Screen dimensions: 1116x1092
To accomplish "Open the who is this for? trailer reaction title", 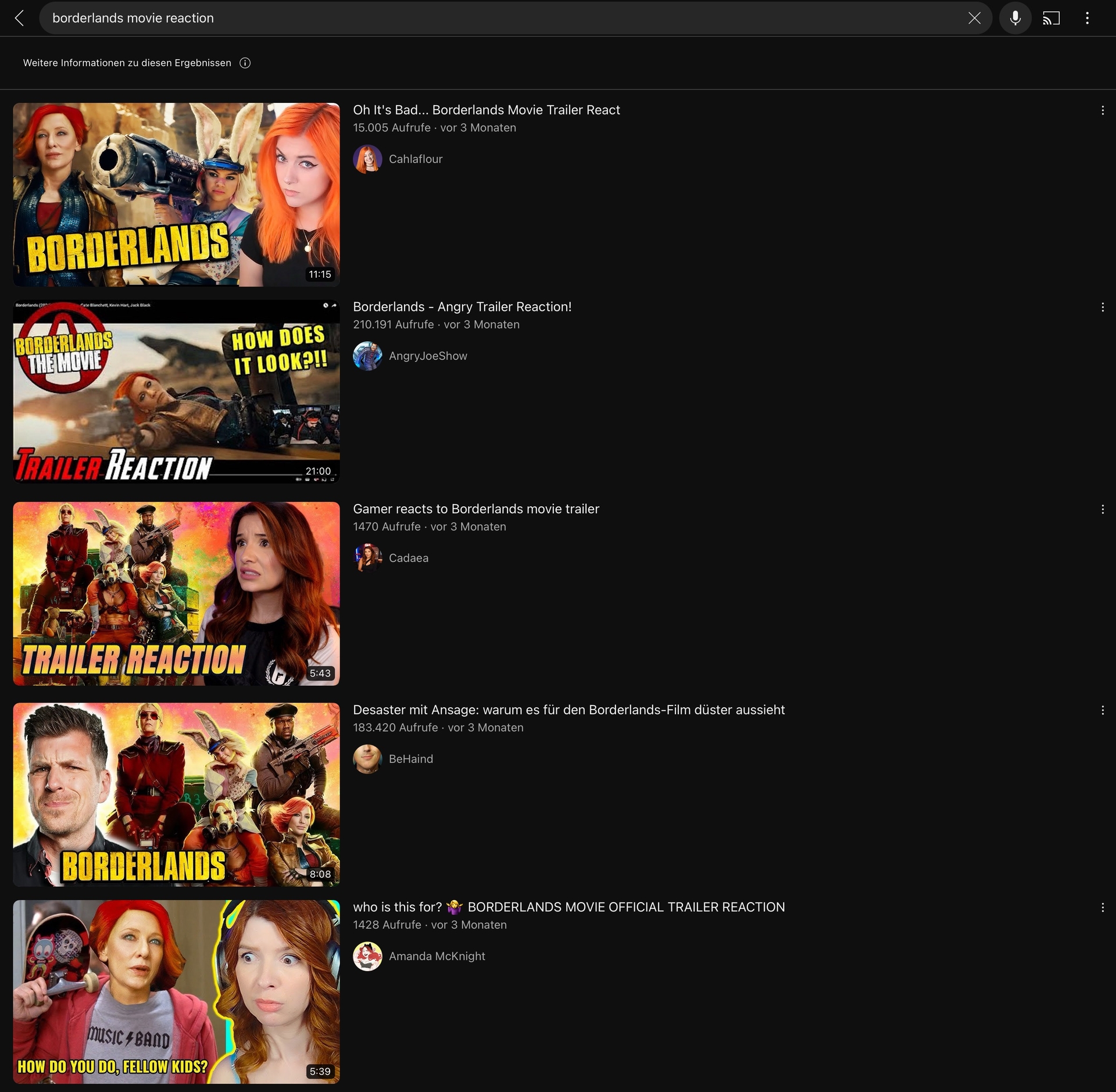I will 569,908.
